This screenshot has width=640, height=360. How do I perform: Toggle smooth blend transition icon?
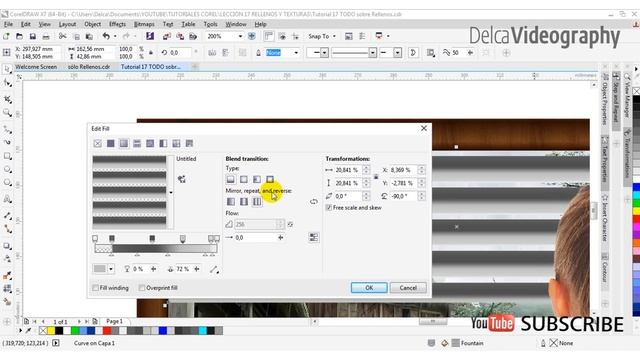(x=290, y=224)
